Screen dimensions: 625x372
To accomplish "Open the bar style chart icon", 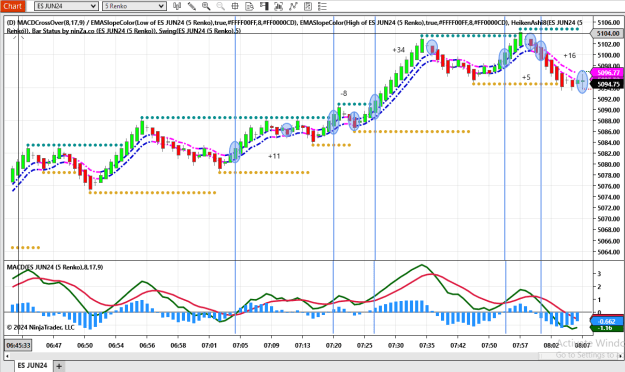I will pos(177,6).
